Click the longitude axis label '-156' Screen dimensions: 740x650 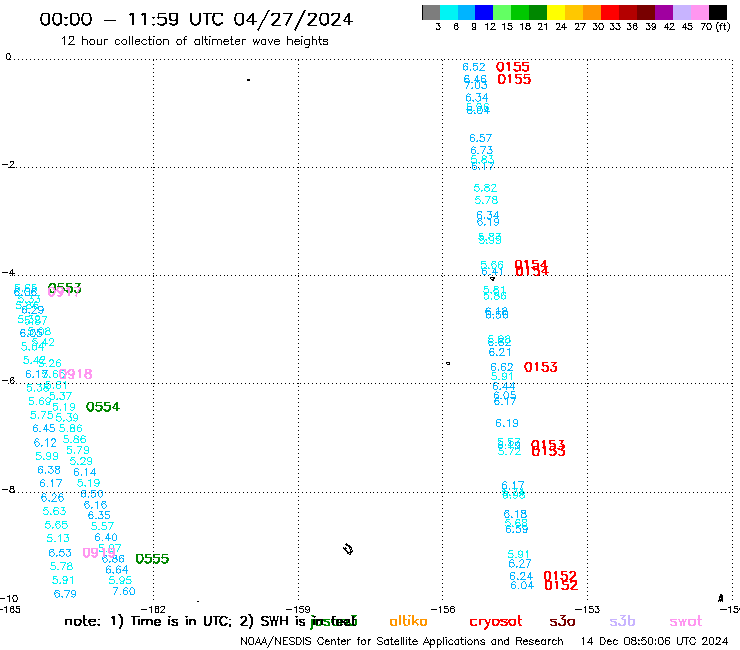tap(443, 609)
